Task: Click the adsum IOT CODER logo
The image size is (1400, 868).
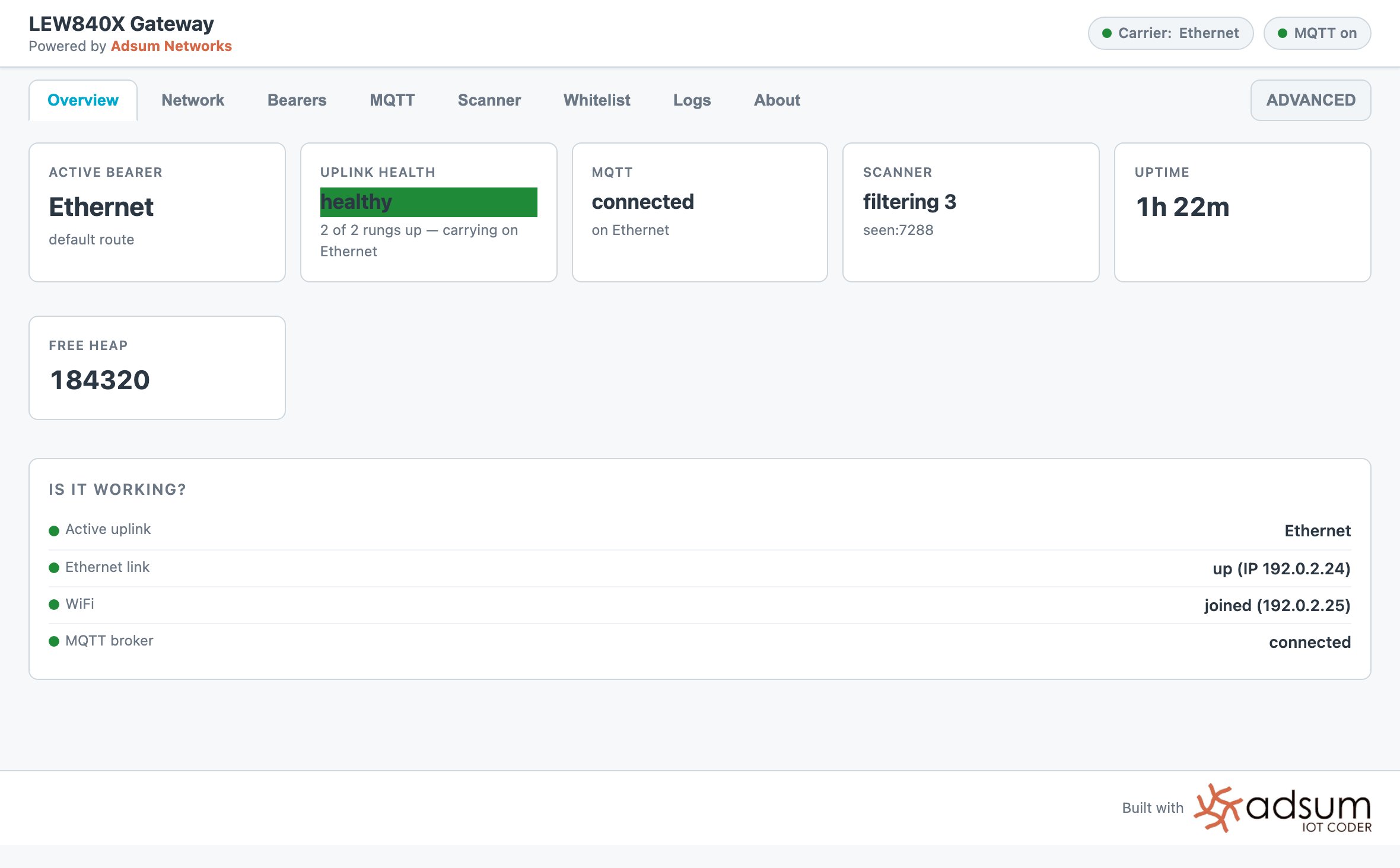Action: pyautogui.click(x=1283, y=808)
